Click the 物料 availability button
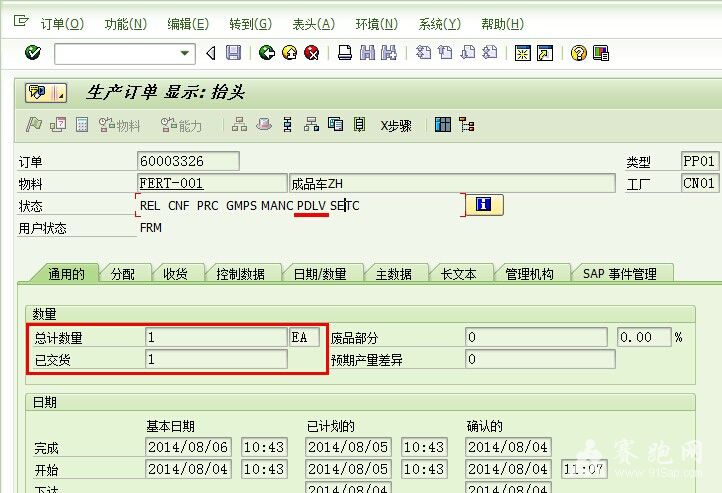 119,125
